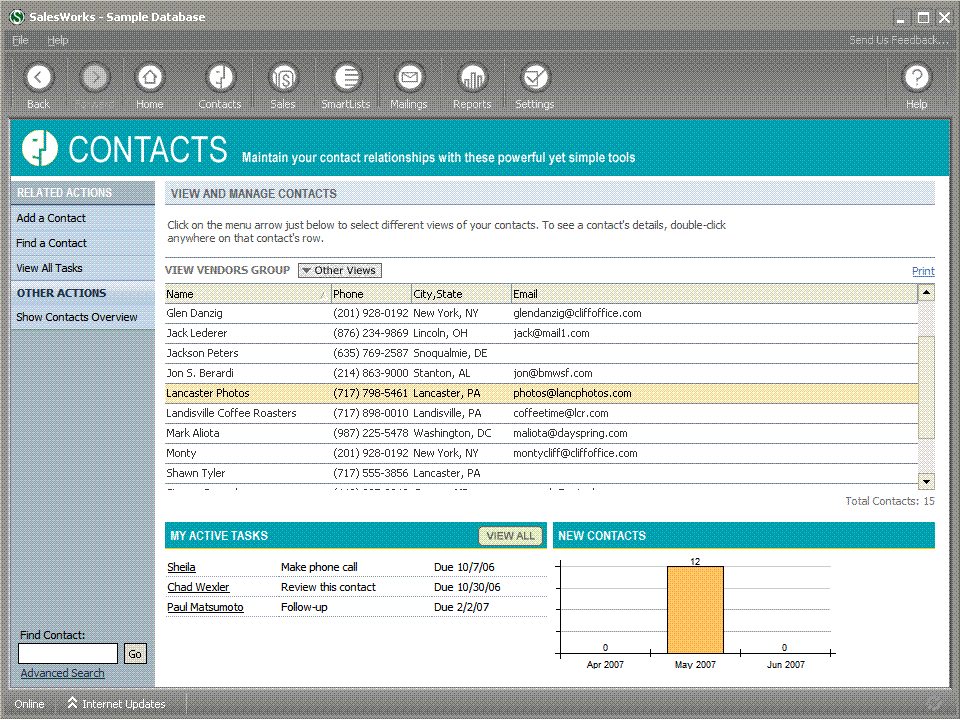
Task: Click the Total Contacts: 15 label
Action: [890, 501]
